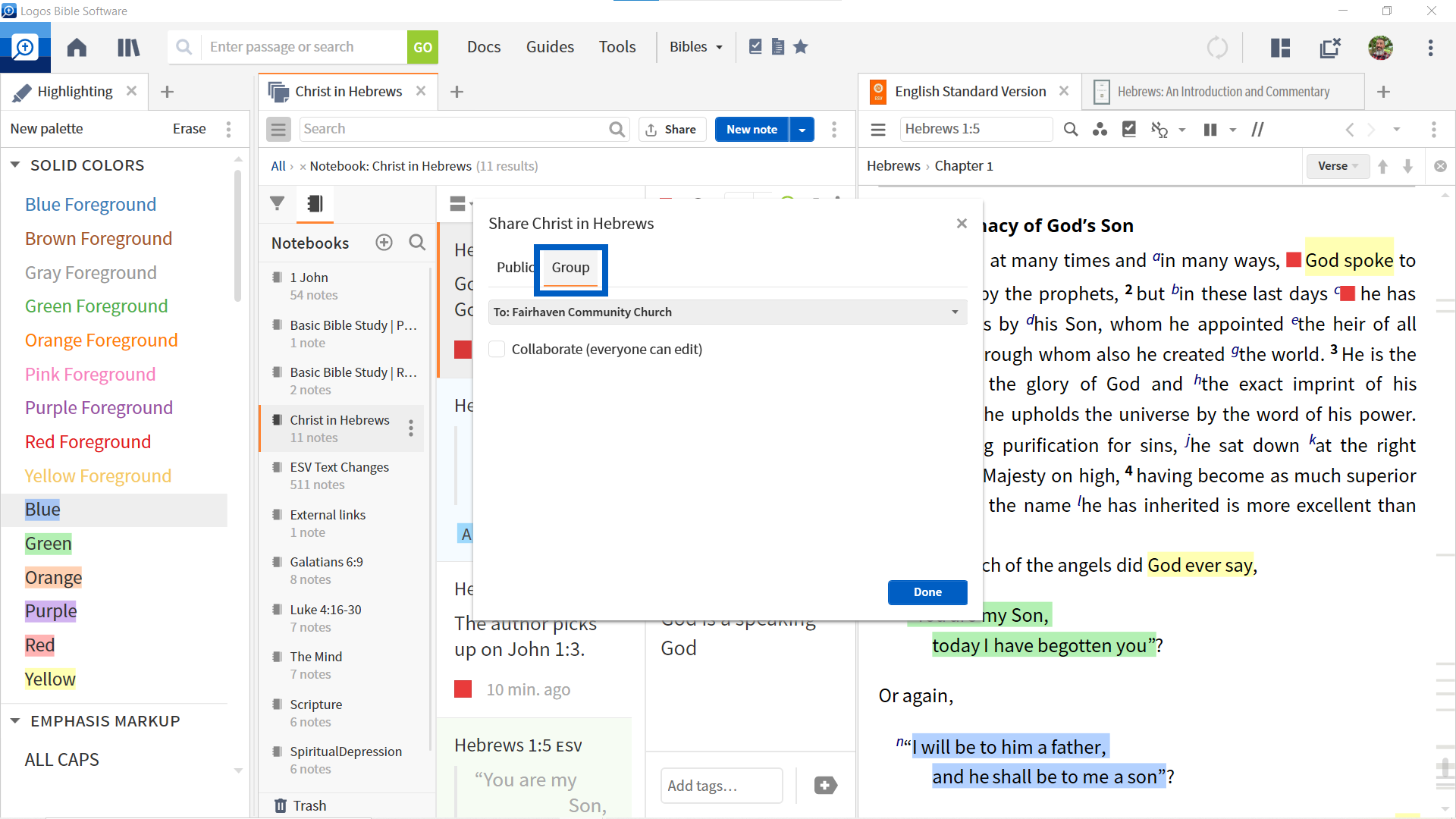This screenshot has width=1456, height=819.
Task: Collapse the EMPHASIS MARKUP section
Action: tap(14, 721)
